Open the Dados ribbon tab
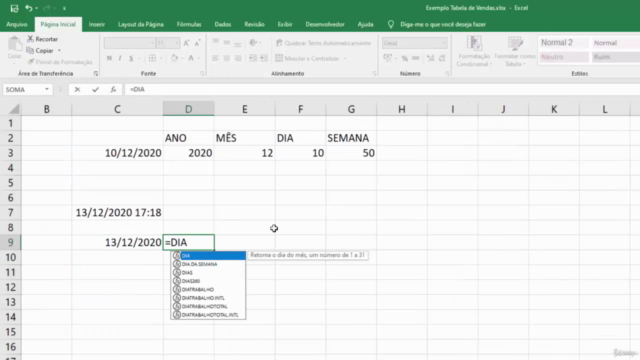 click(223, 24)
